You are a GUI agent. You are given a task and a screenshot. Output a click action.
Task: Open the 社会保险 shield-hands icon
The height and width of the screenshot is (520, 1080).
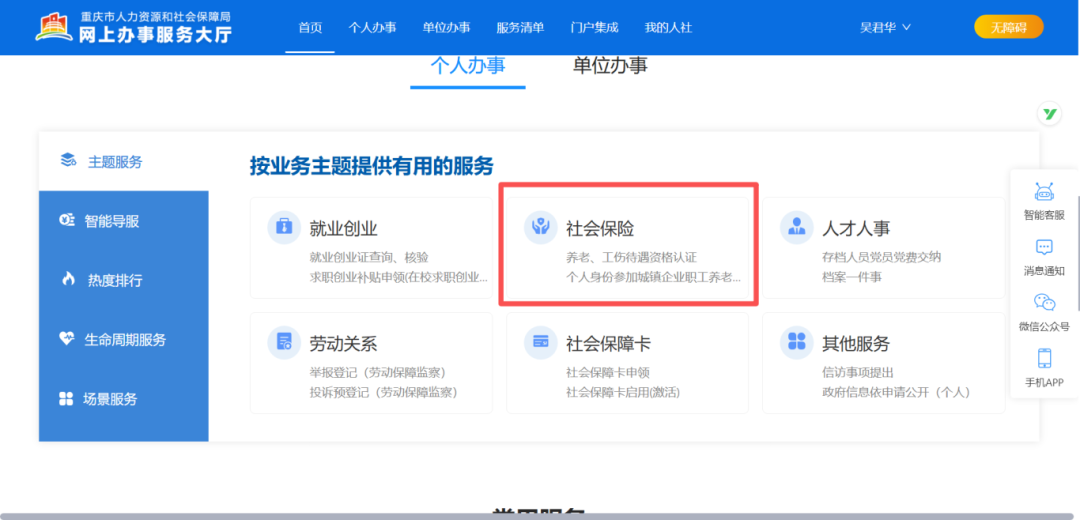(x=540, y=227)
